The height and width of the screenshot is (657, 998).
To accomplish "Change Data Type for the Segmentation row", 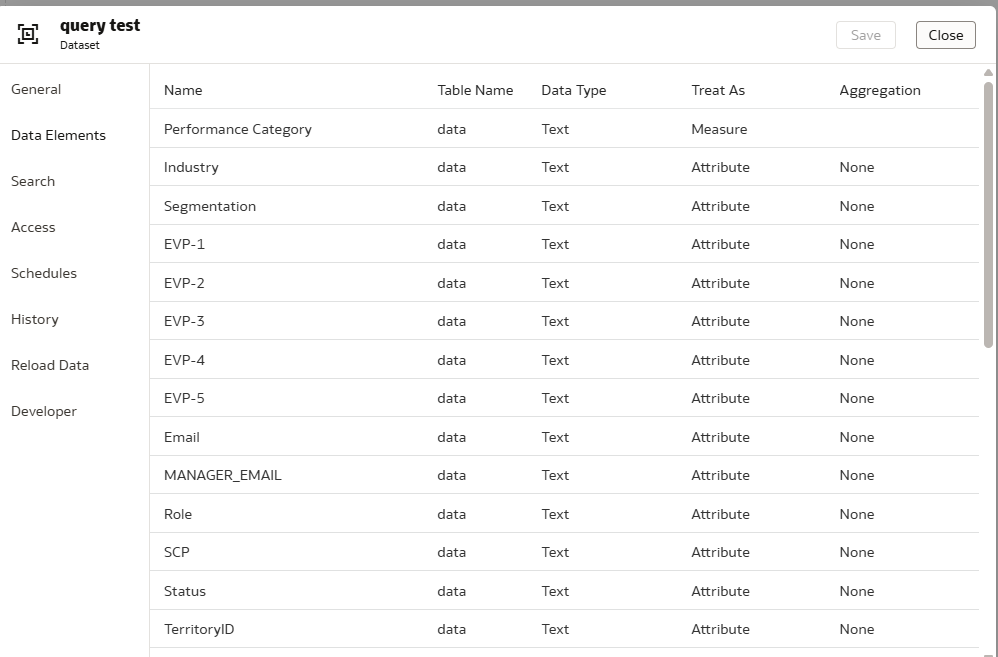I will pyautogui.click(x=555, y=206).
